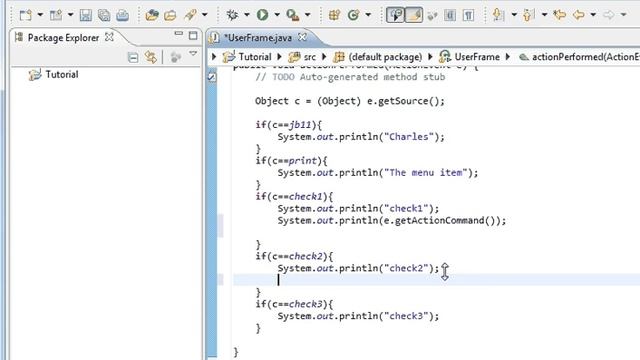Run the program with green play button
This screenshot has height=360, width=640.
click(x=262, y=16)
